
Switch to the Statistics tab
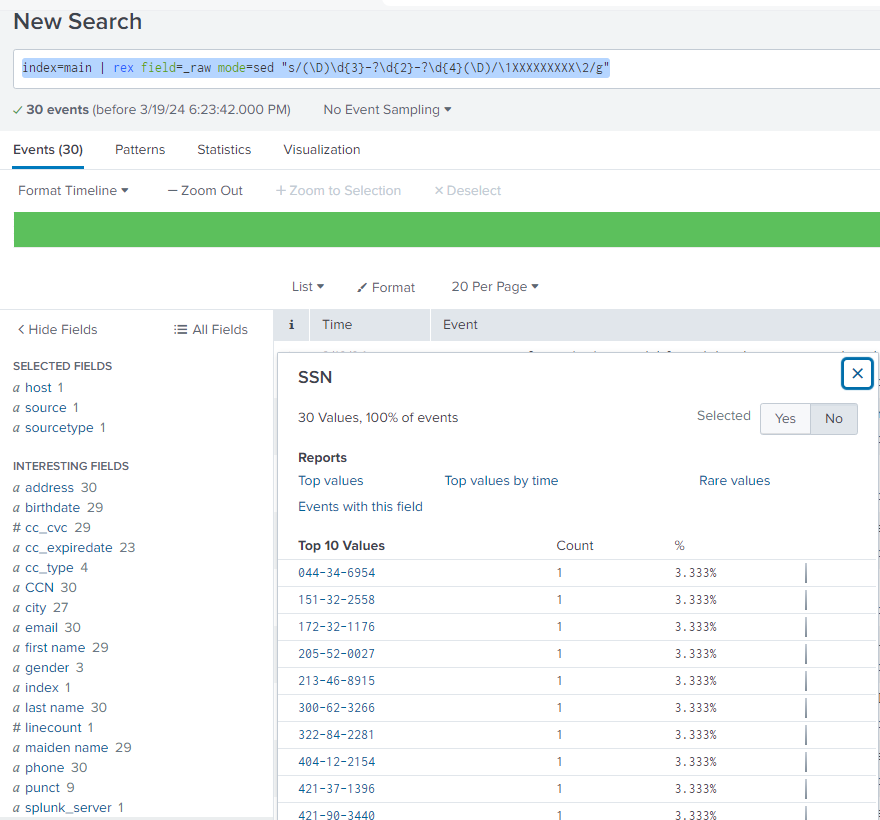tap(223, 149)
